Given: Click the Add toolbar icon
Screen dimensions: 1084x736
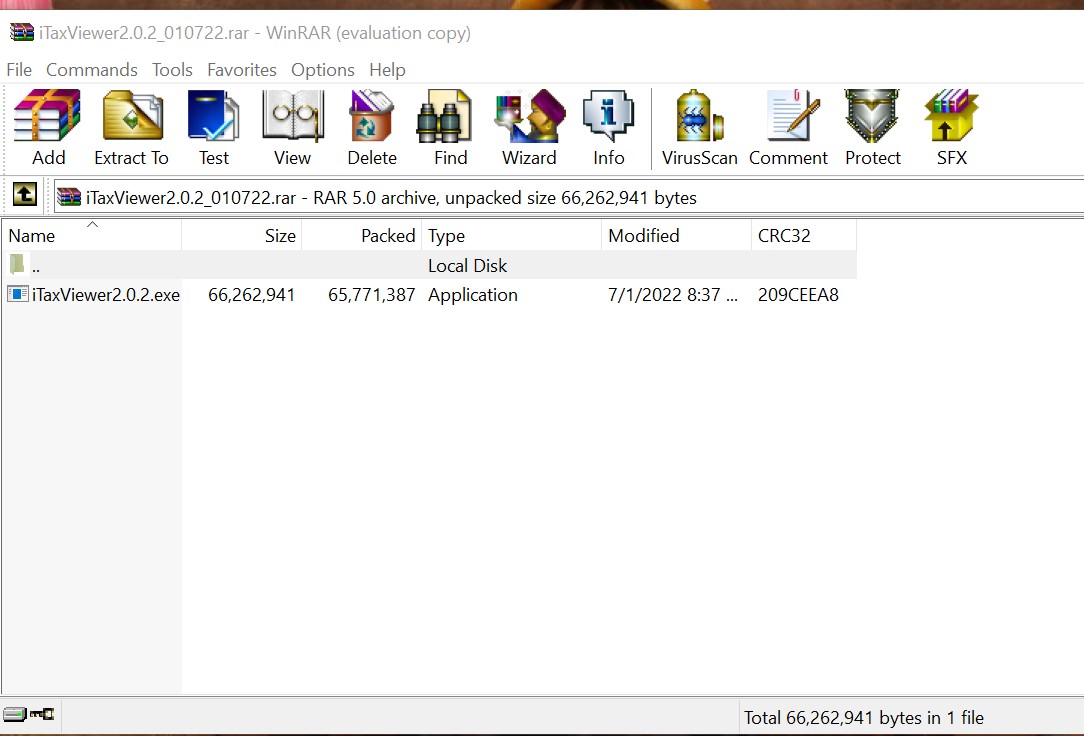Looking at the screenshot, I should (x=48, y=116).
